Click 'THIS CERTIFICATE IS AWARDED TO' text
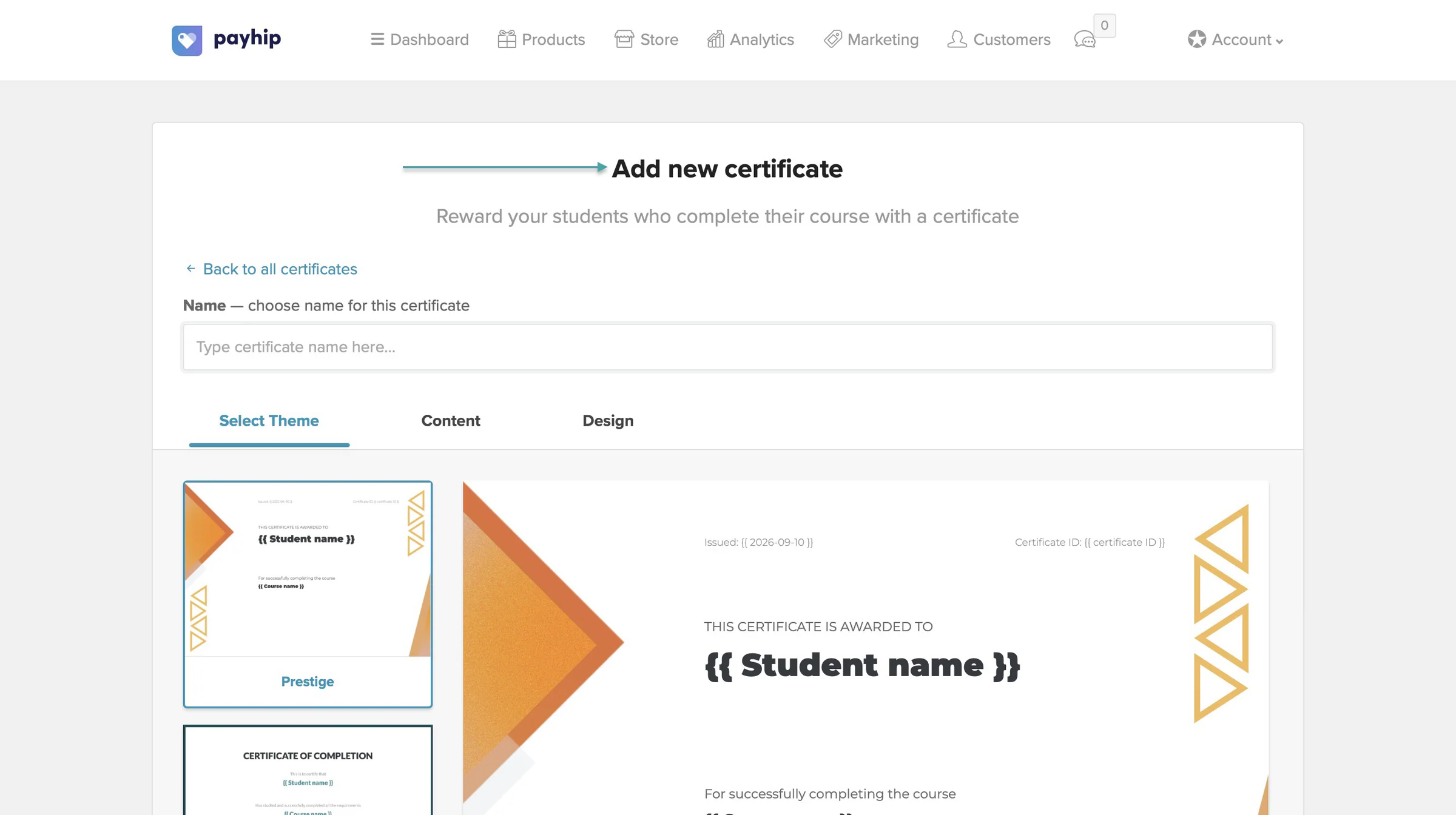 point(818,627)
